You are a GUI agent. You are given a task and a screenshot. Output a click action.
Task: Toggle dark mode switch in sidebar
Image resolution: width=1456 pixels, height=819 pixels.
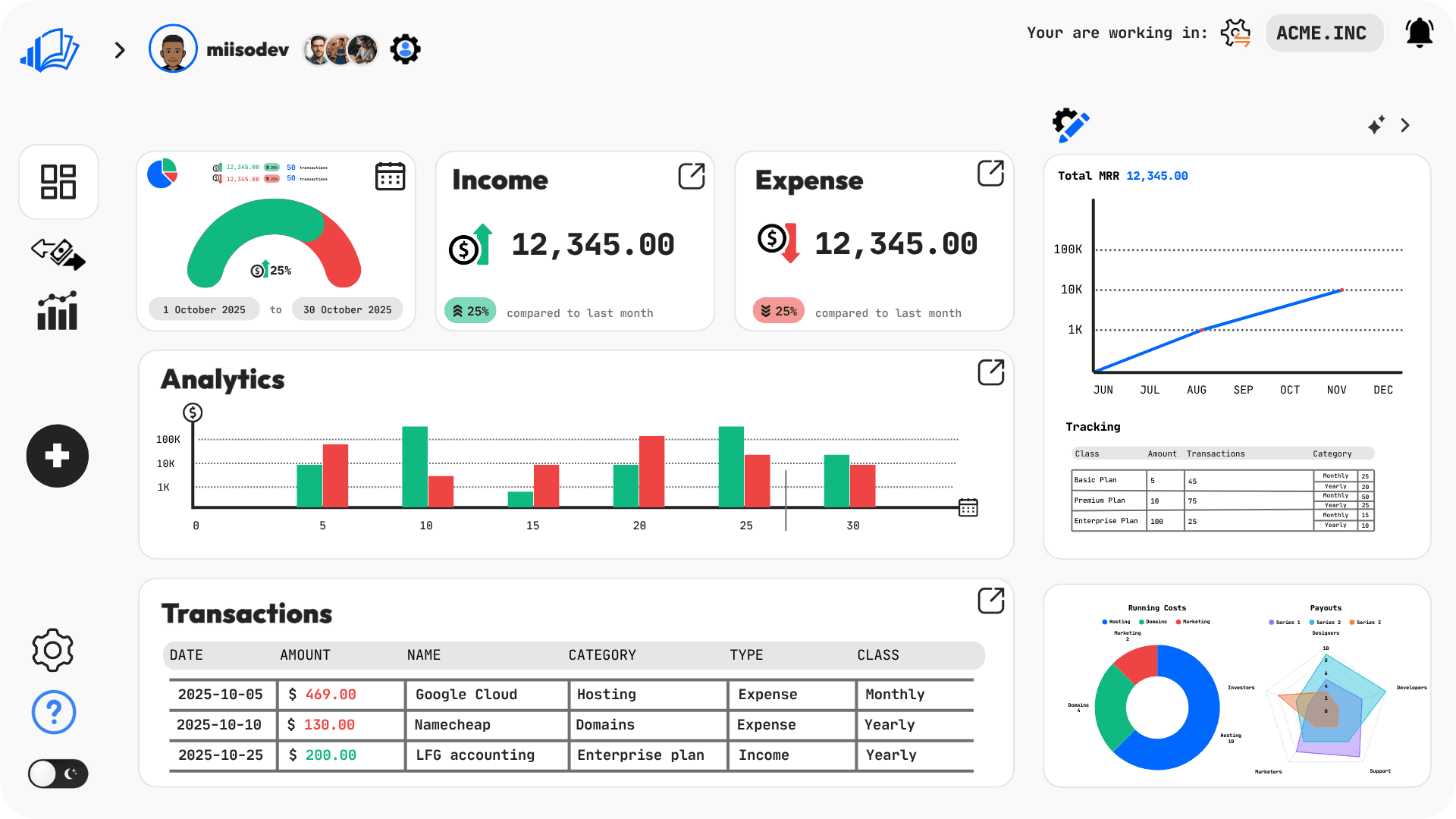[58, 773]
